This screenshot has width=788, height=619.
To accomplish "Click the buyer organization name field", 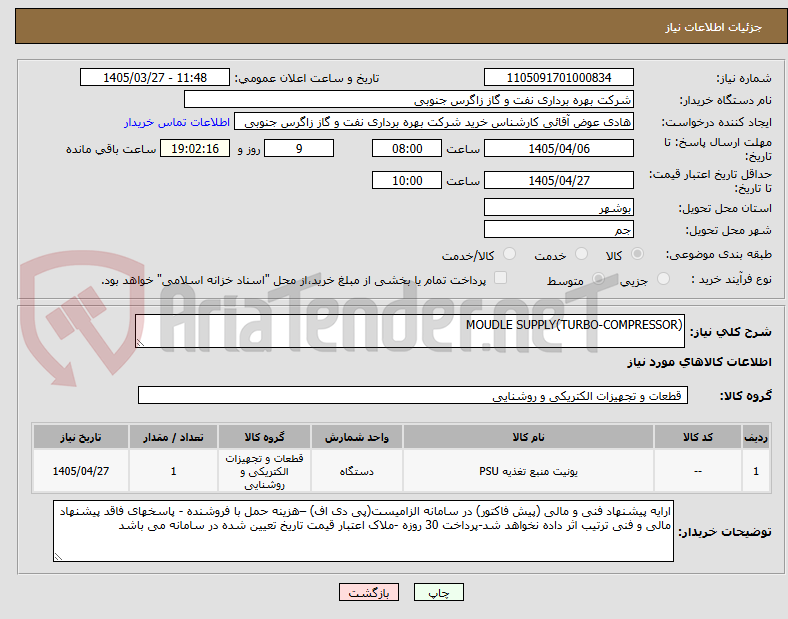I will 409,99.
